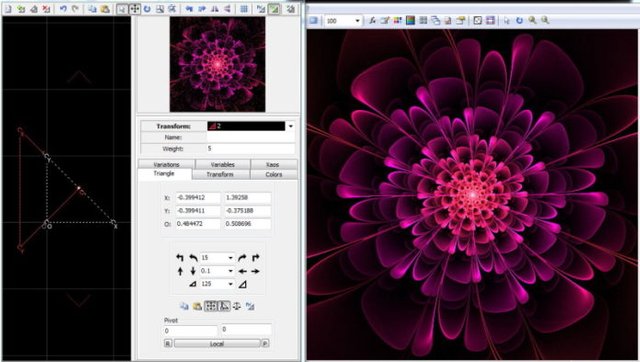Screen dimensions: 640x362
Task: Click the X row field 1.39258
Action: [247, 198]
